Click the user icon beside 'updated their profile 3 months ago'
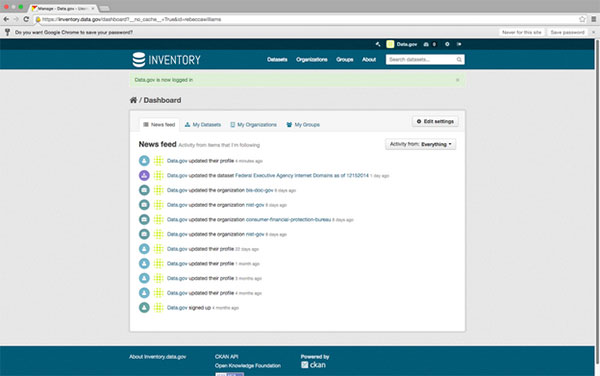This screenshot has height=376, width=600. click(x=144, y=278)
